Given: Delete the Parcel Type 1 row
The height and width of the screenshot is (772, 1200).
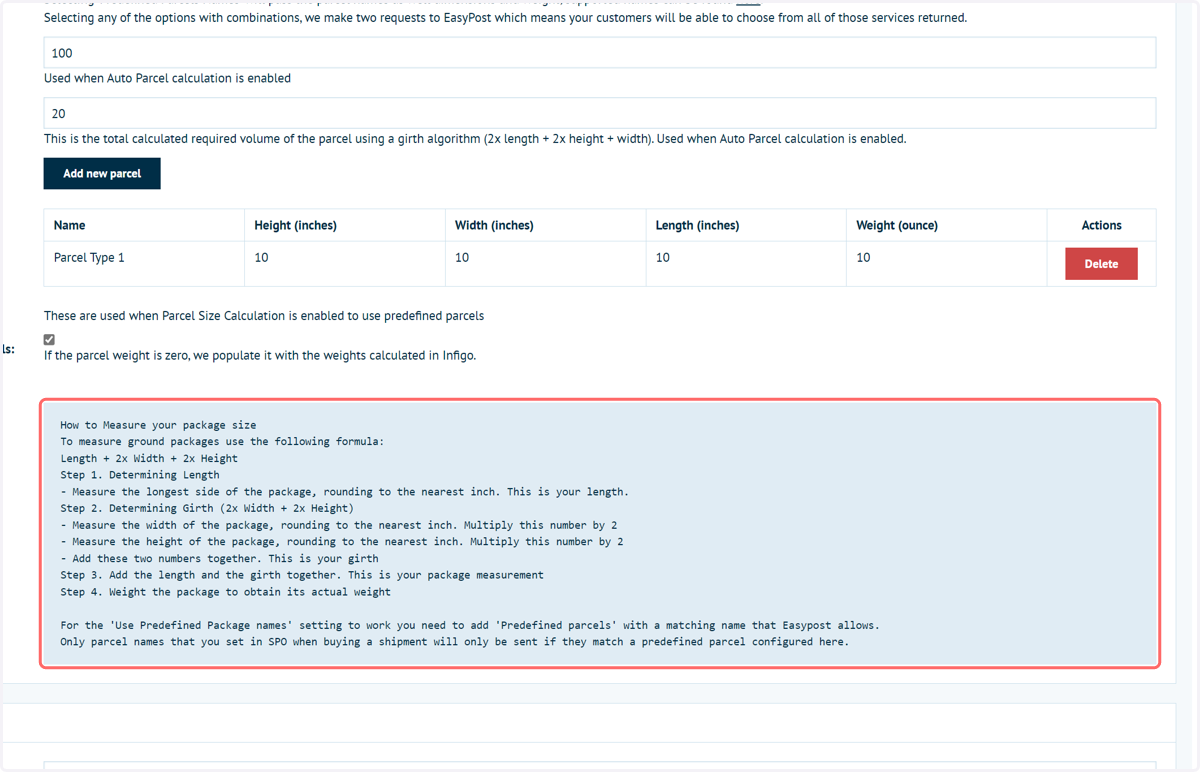Looking at the screenshot, I should [1101, 264].
